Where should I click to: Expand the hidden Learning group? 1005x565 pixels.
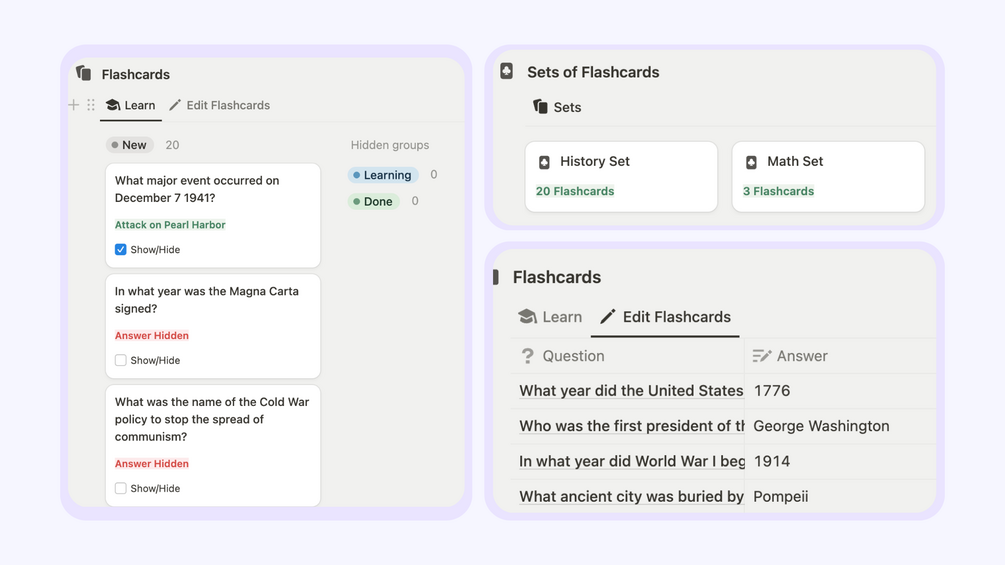tap(382, 175)
